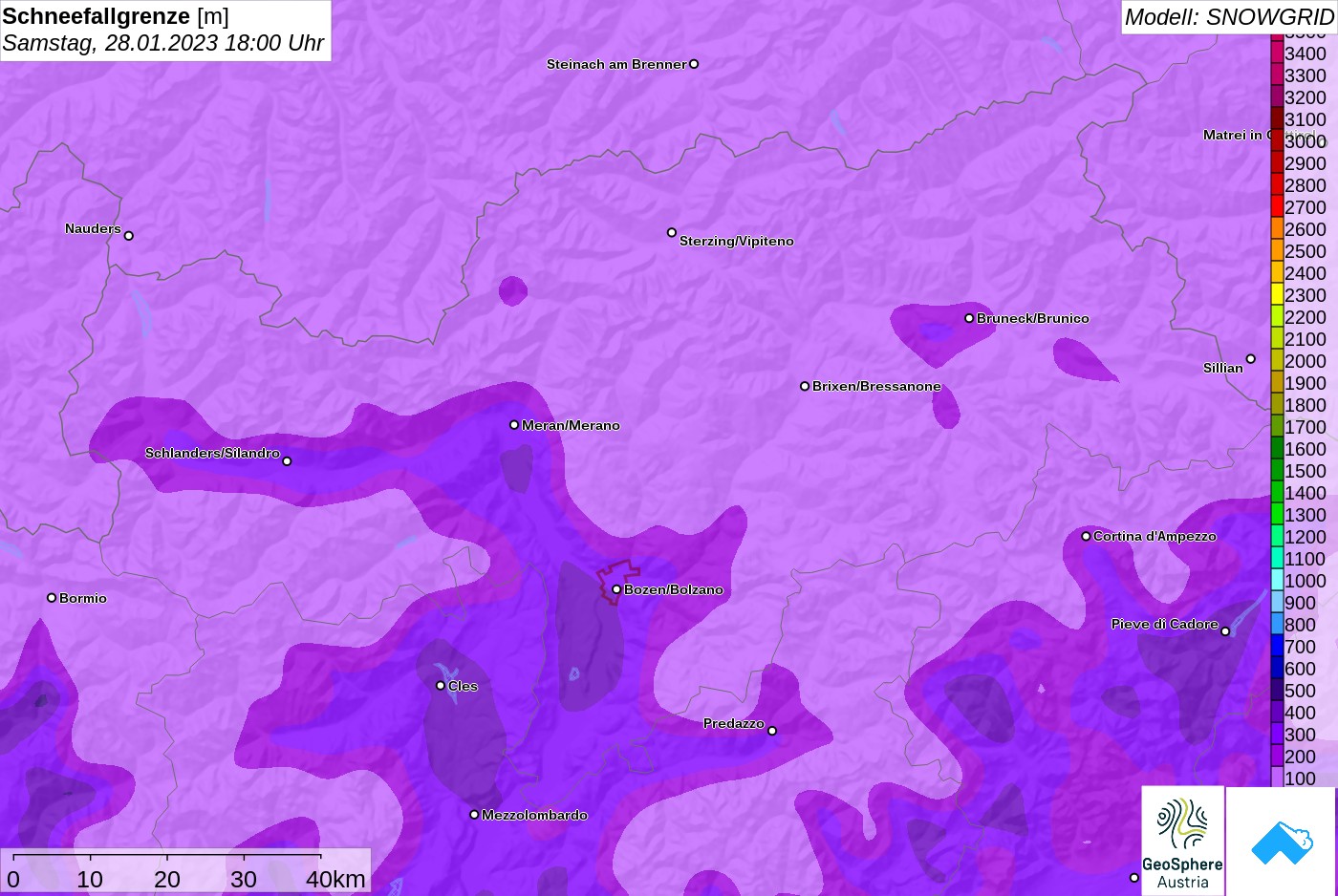Click the 'Brixen/Bressanone' city label
The image size is (1338, 896).
coord(876,386)
